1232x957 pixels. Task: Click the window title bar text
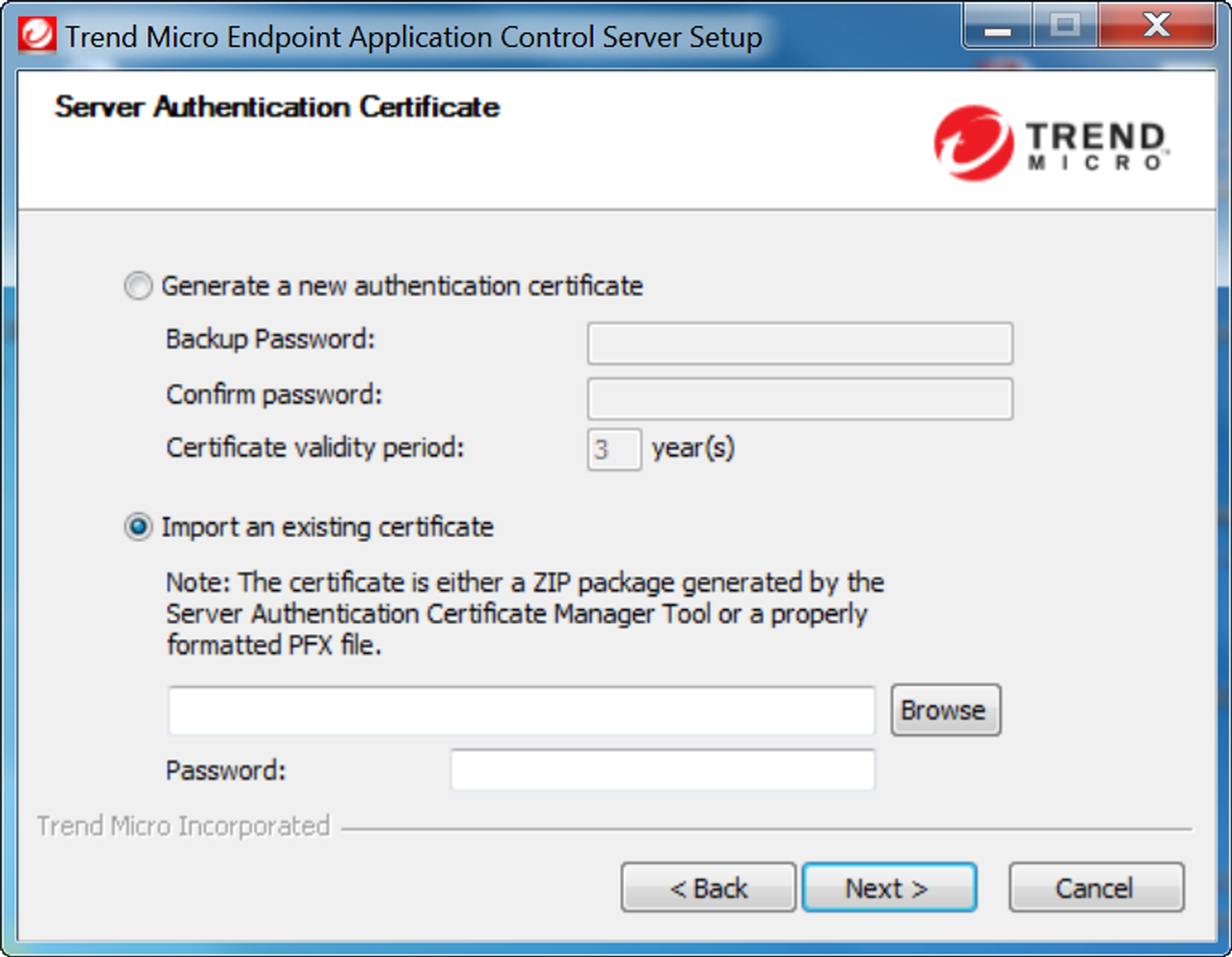click(413, 37)
